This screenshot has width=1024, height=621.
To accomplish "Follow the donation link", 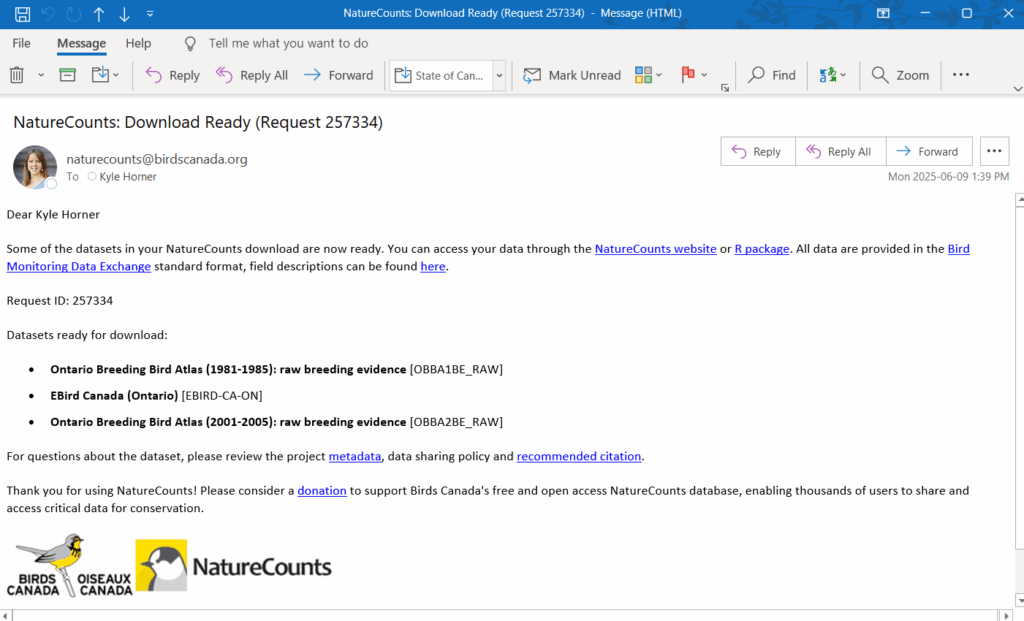I will click(322, 491).
